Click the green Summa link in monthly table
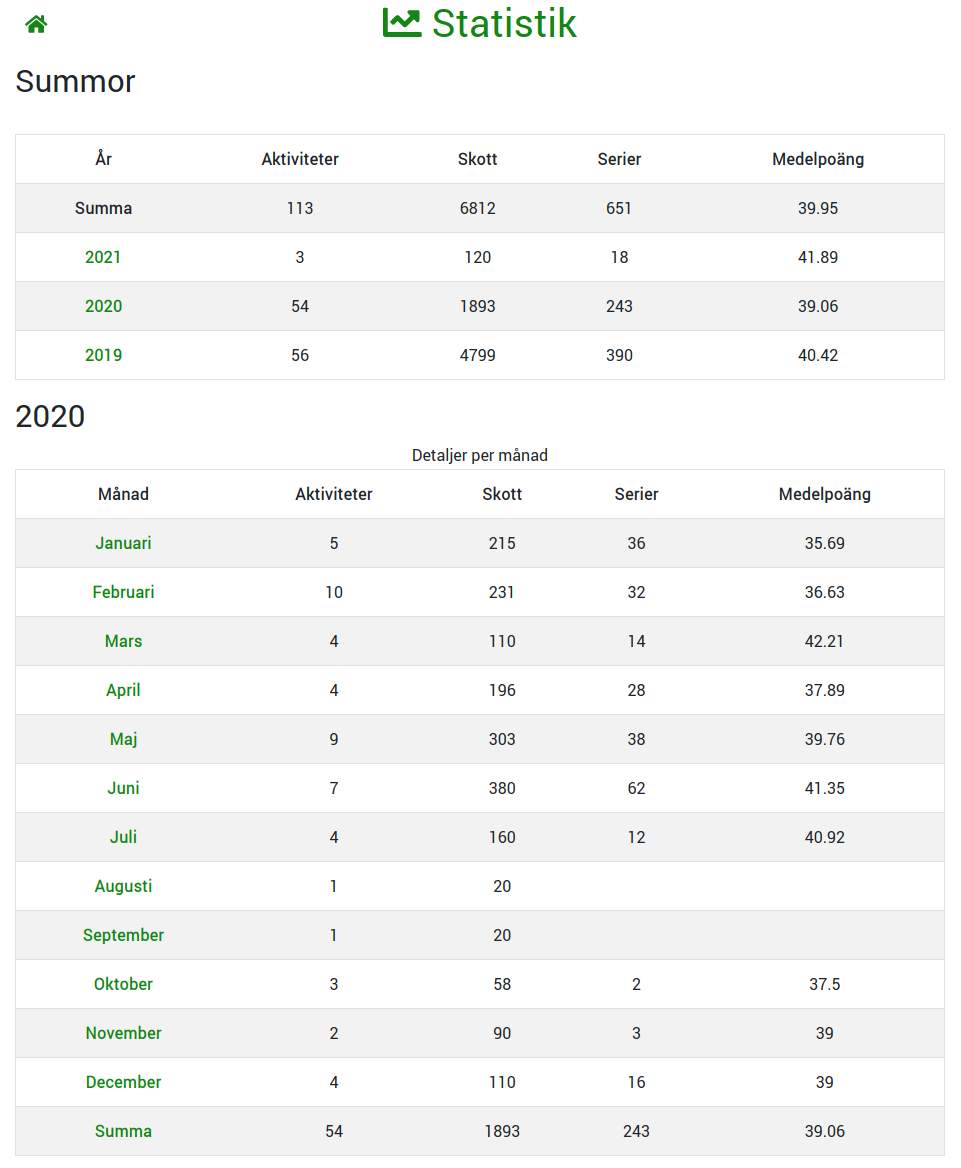Screen dimensions: 961x1168 click(124, 1131)
